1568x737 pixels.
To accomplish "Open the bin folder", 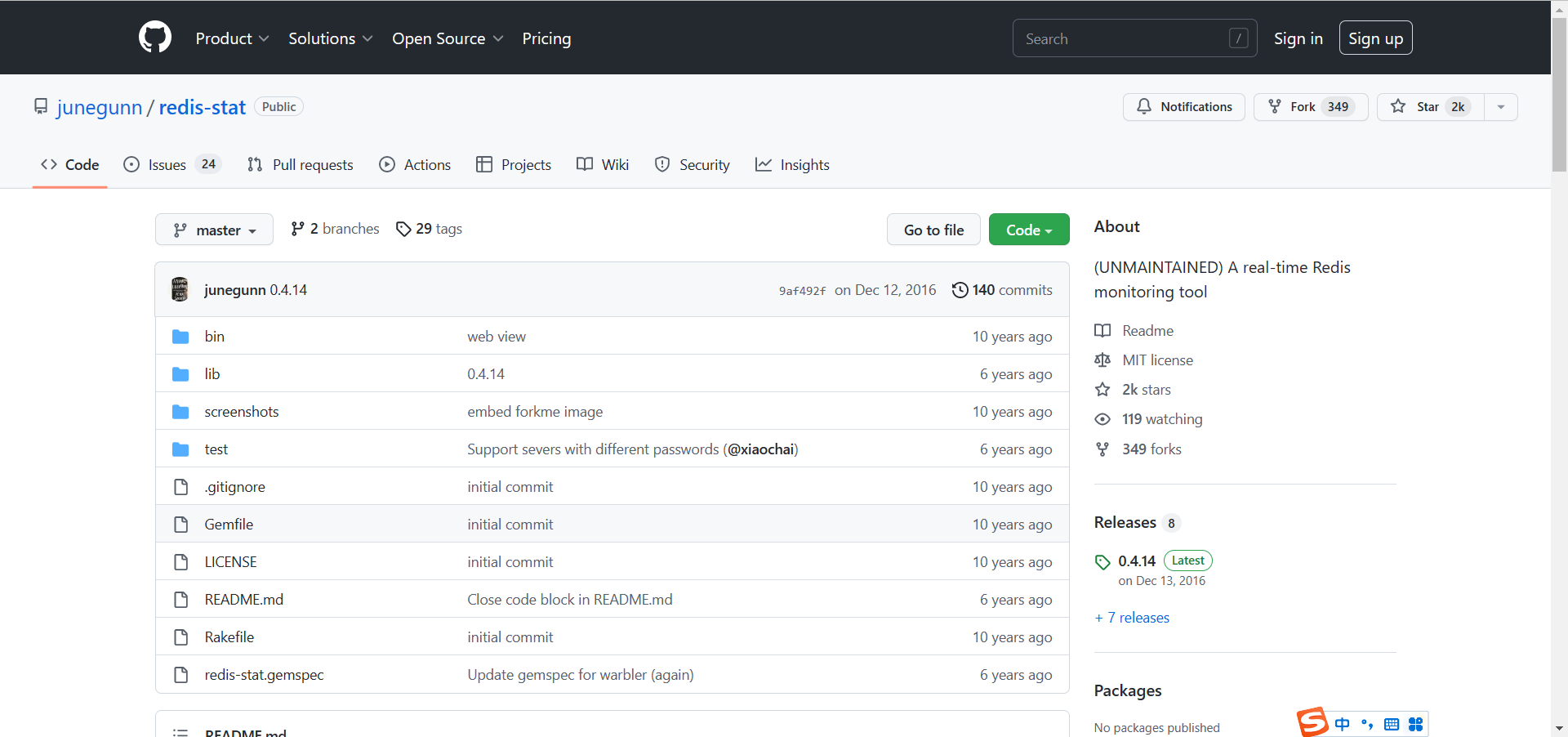I will click(214, 337).
